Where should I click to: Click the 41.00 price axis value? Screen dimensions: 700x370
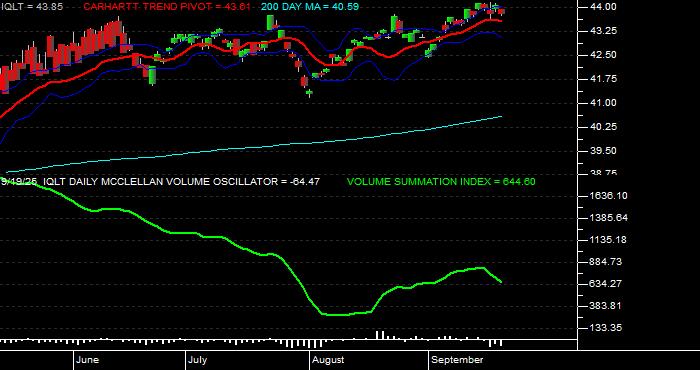click(x=604, y=103)
